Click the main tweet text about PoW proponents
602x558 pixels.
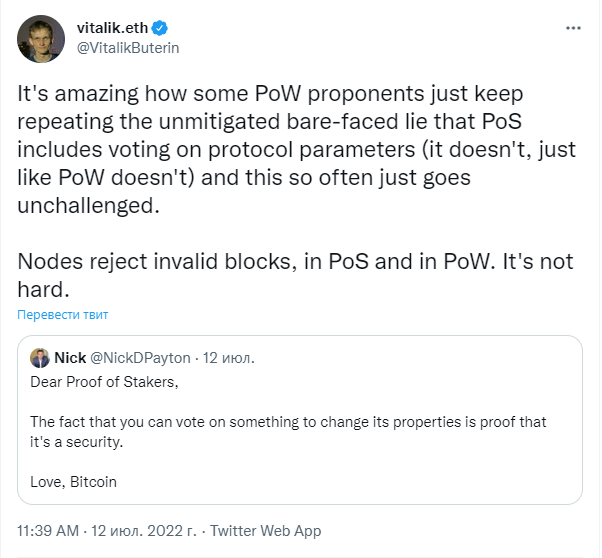tap(296, 149)
